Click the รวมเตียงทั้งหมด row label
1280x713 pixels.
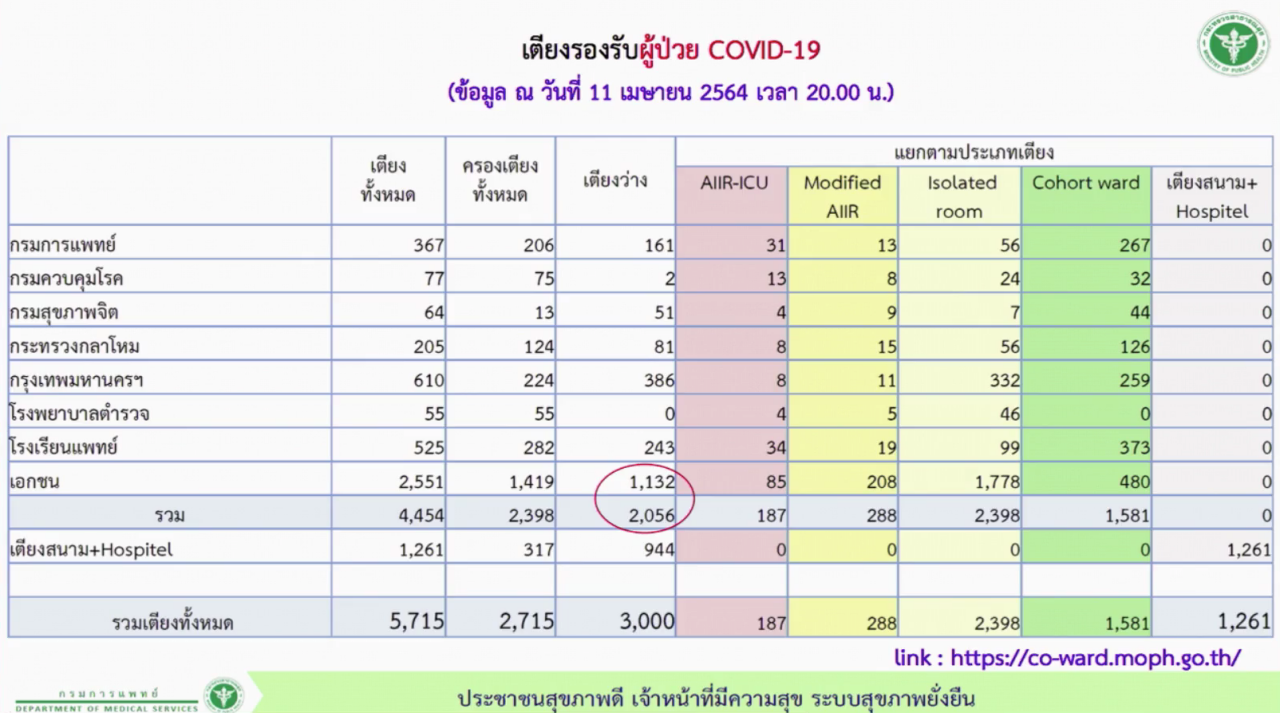pyautogui.click(x=172, y=623)
